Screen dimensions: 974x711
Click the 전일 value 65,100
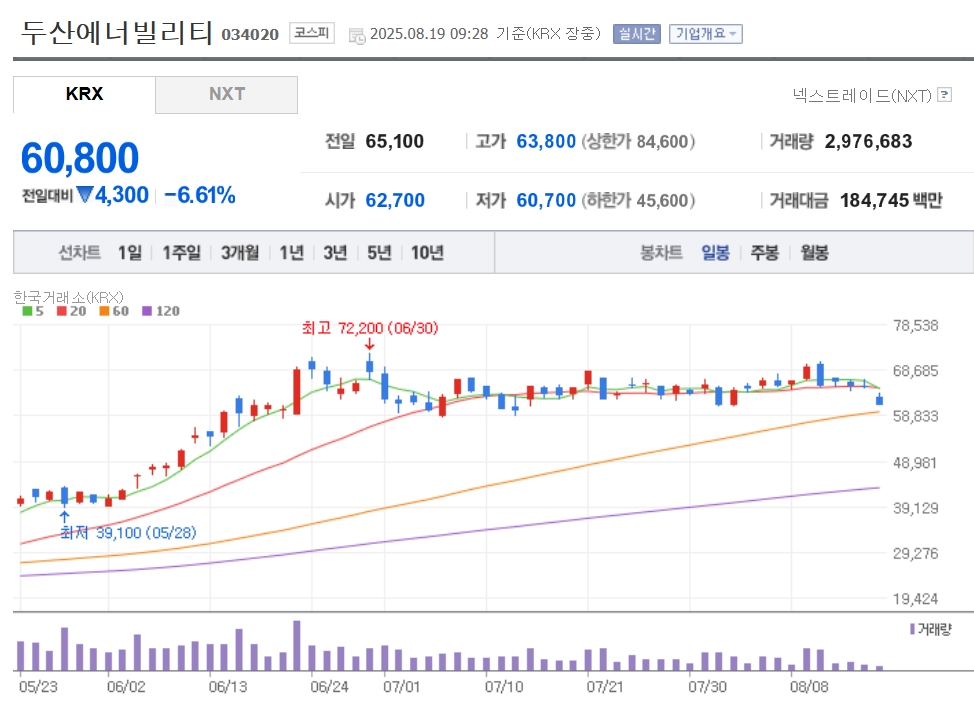pyautogui.click(x=394, y=142)
